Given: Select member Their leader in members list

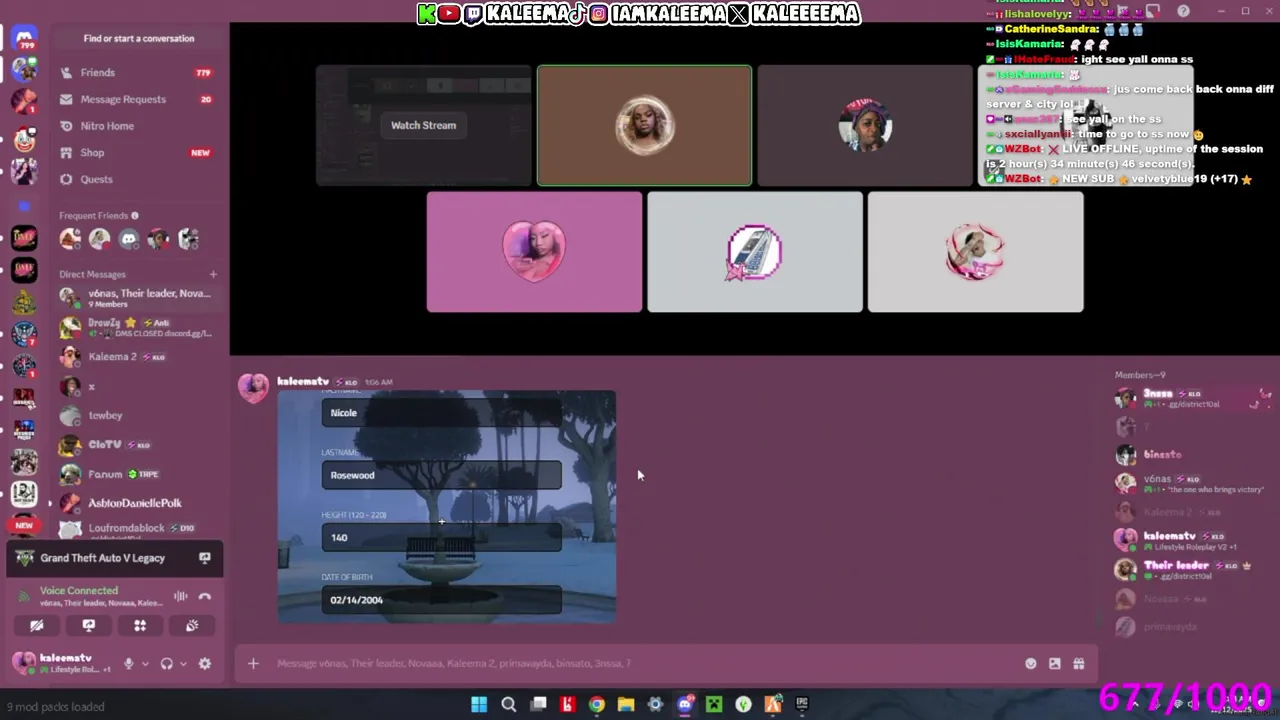Looking at the screenshot, I should click(1193, 569).
